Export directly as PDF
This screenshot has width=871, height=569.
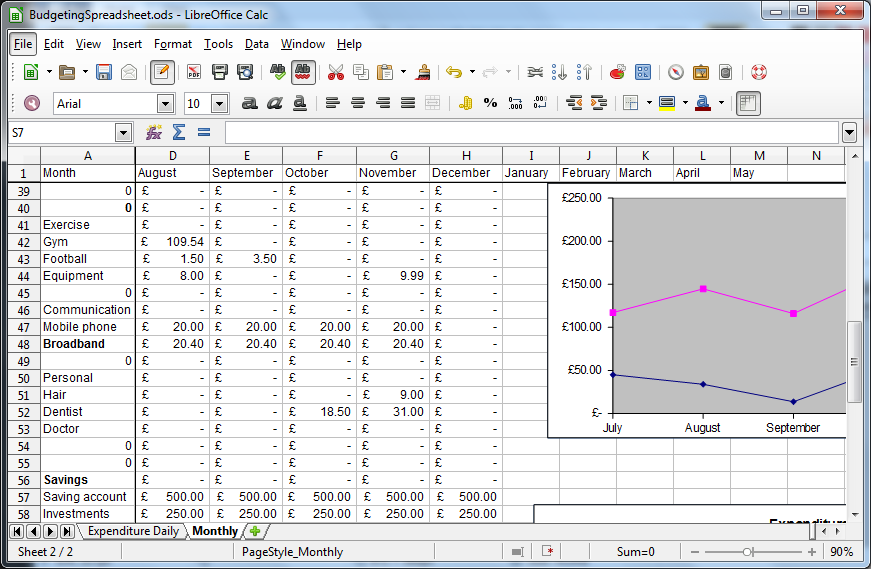tap(194, 72)
